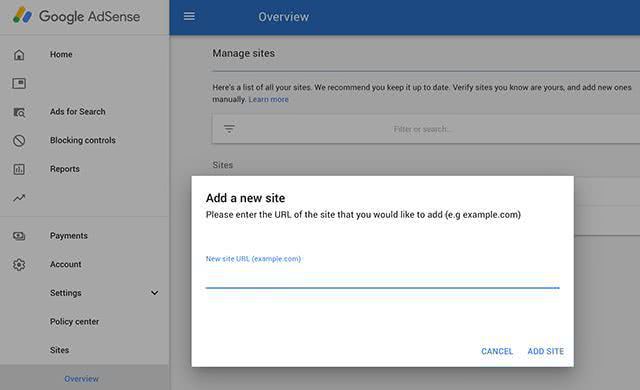Viewport: 640px width, 390px height.
Task: Open Home in the sidebar
Action: (61, 54)
